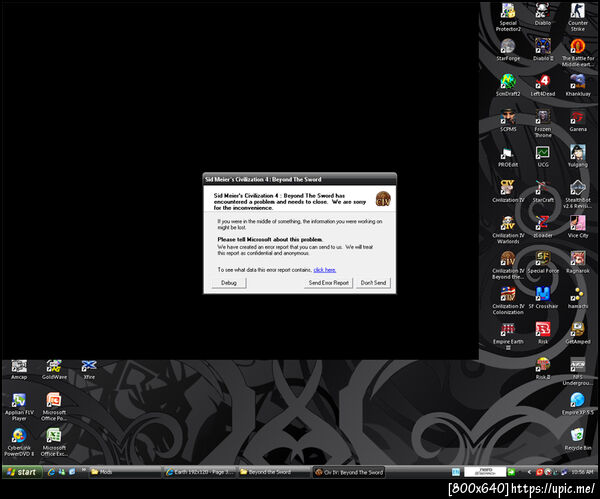This screenshot has width=600, height=499.
Task: Select the Microsoft Office Excel shortcut
Action: [54, 442]
